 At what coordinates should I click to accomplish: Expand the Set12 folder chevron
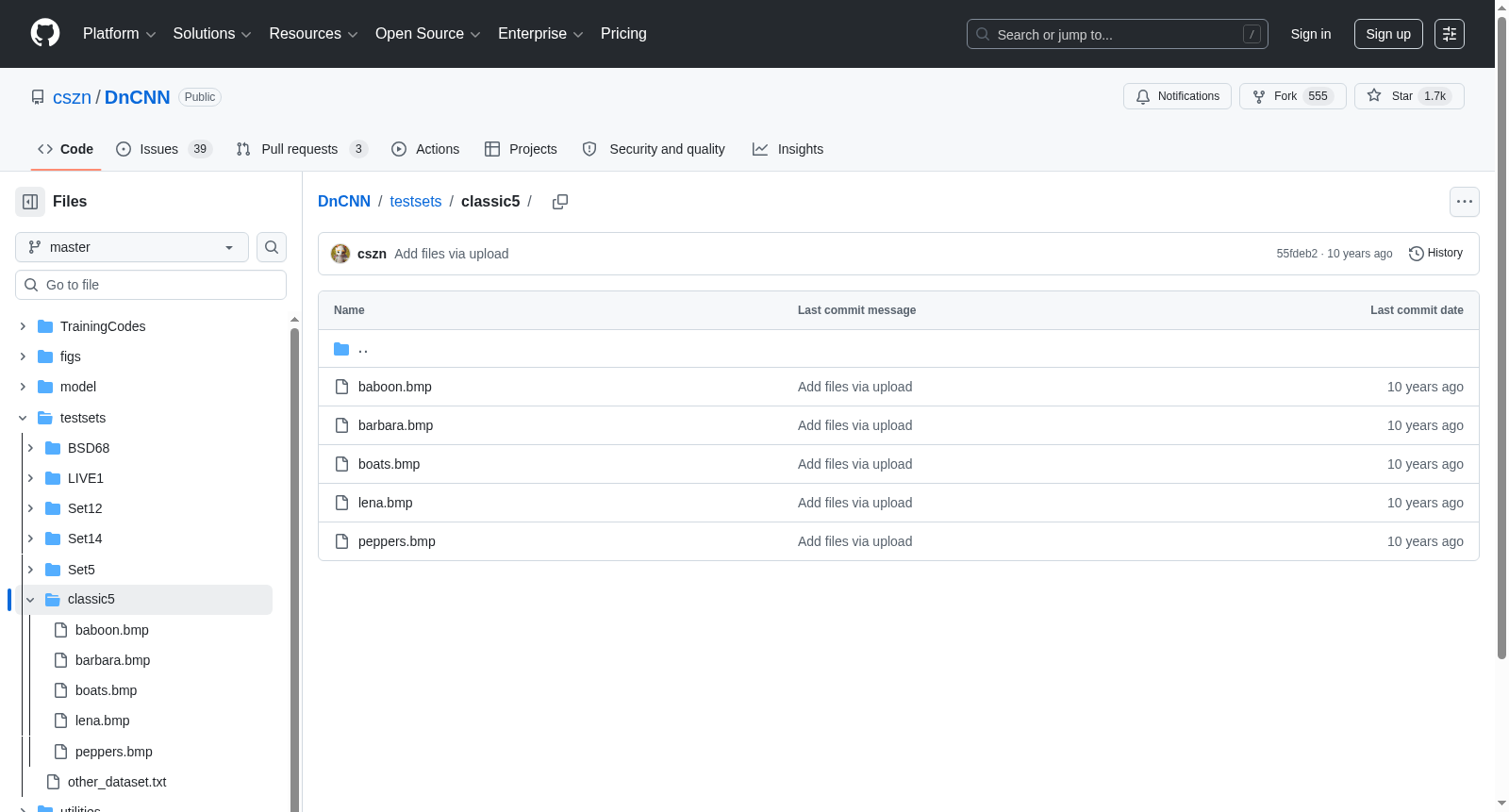coord(30,508)
